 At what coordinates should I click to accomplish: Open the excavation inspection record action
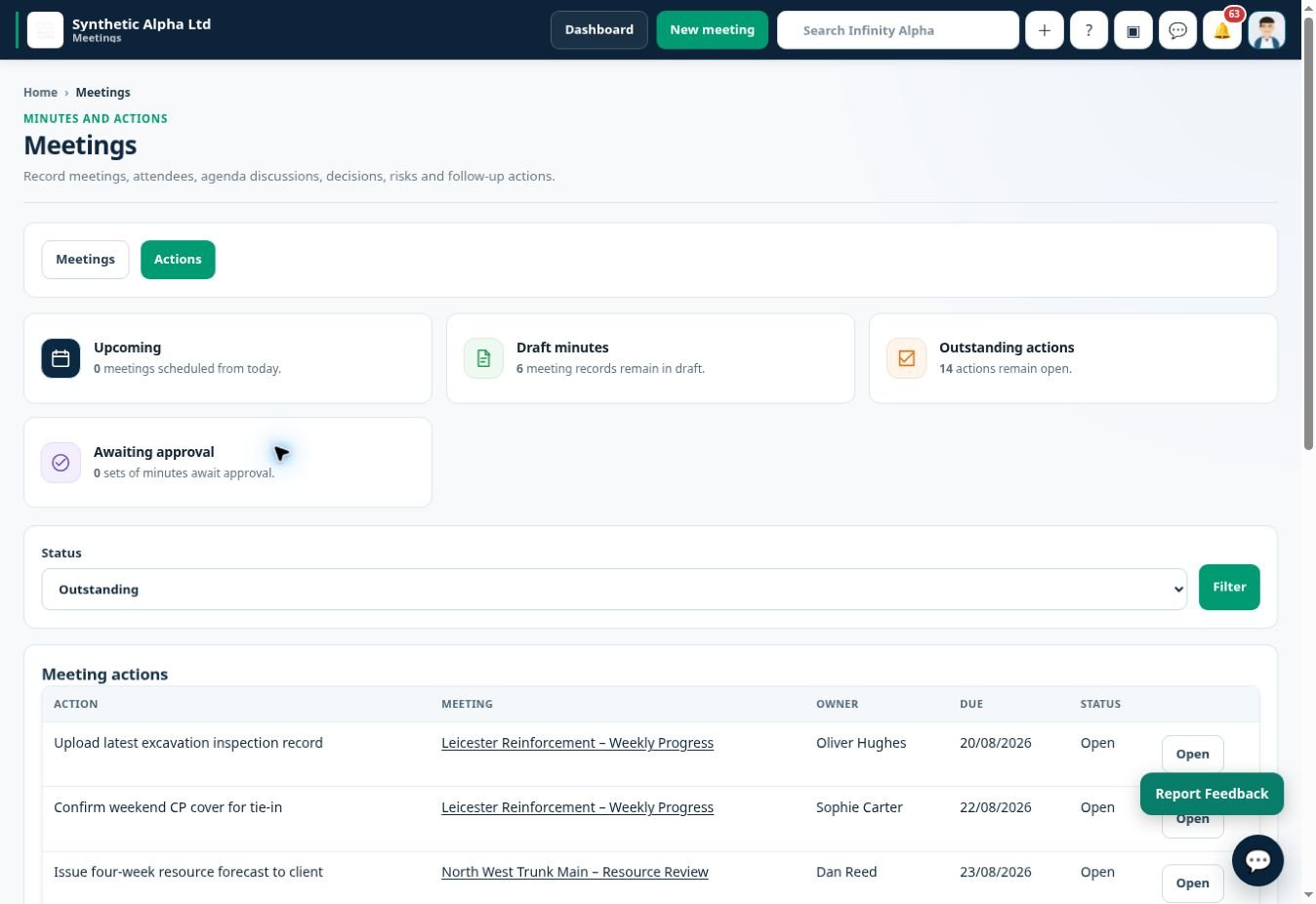pos(1192,755)
